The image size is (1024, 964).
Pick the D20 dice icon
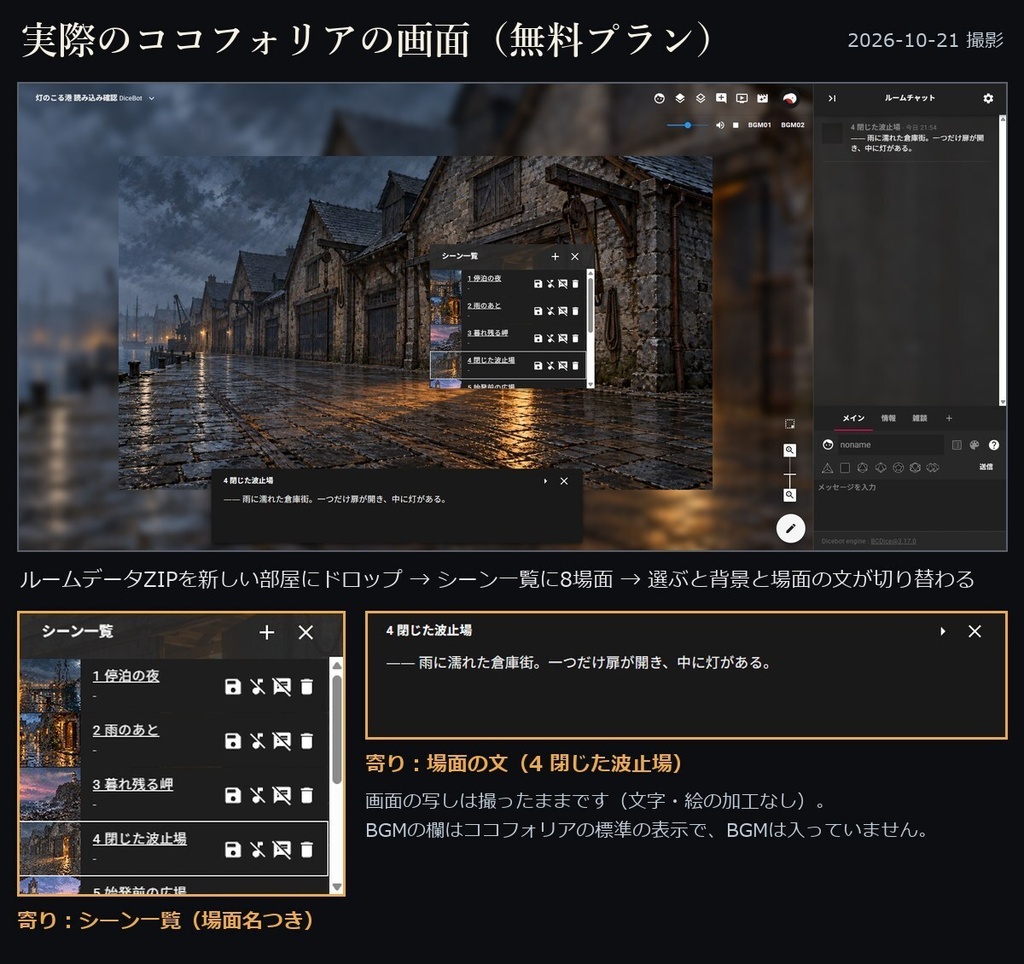[915, 468]
